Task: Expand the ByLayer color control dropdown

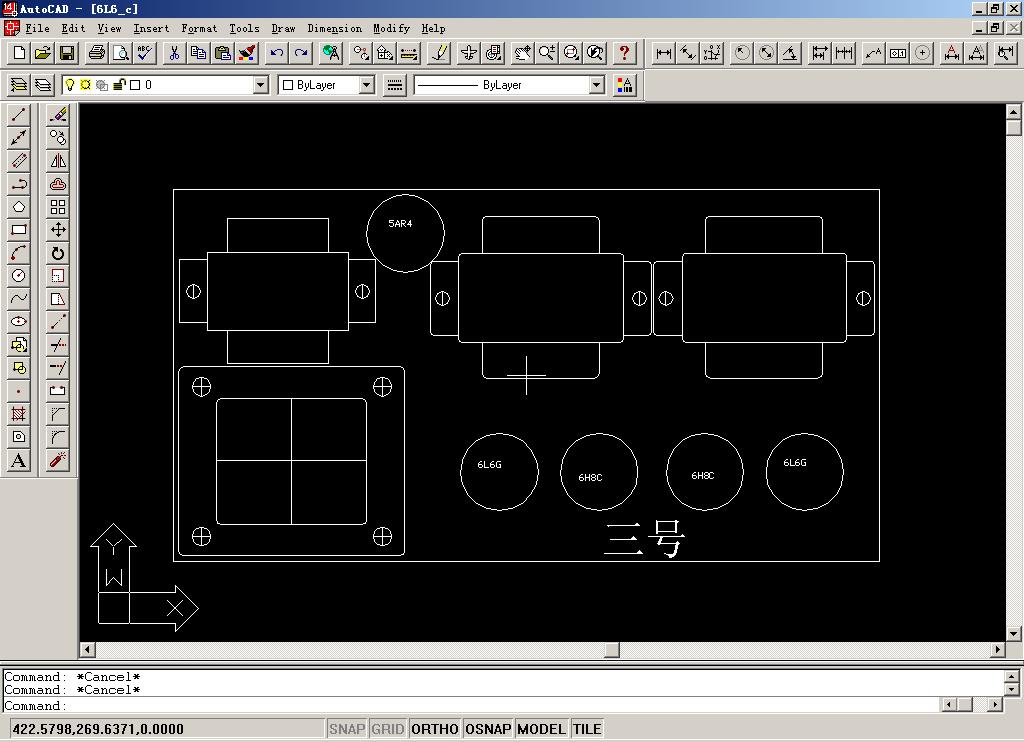Action: coord(366,85)
